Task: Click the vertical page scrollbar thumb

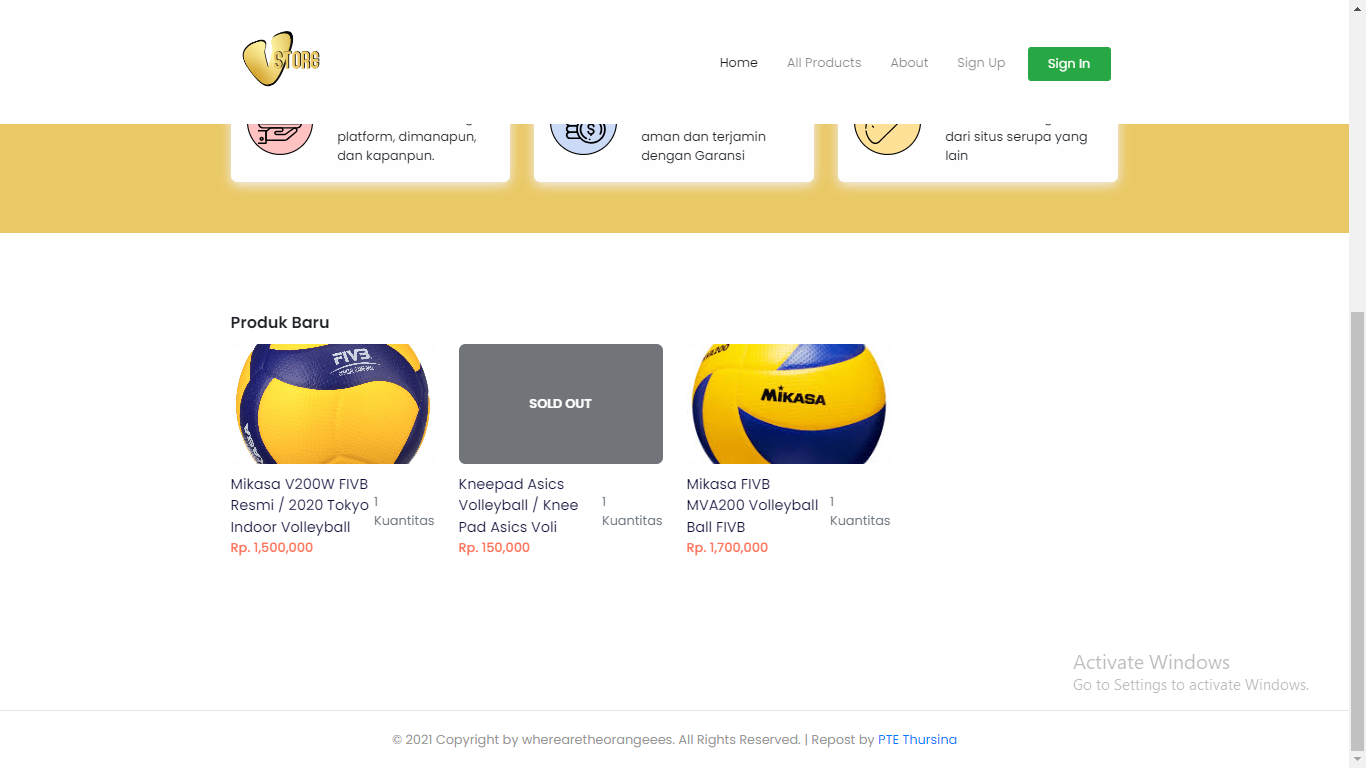Action: tap(1357, 530)
